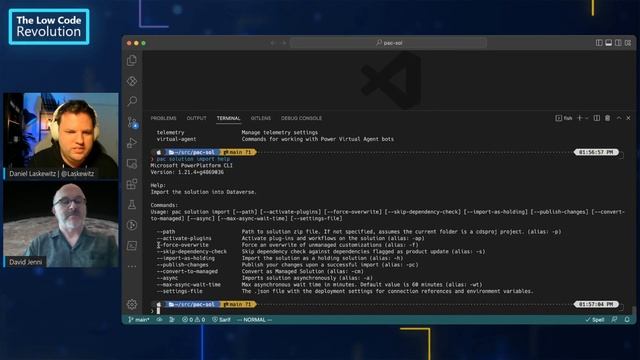
Task: Switch to the OUTPUT tab
Action: tap(196, 118)
